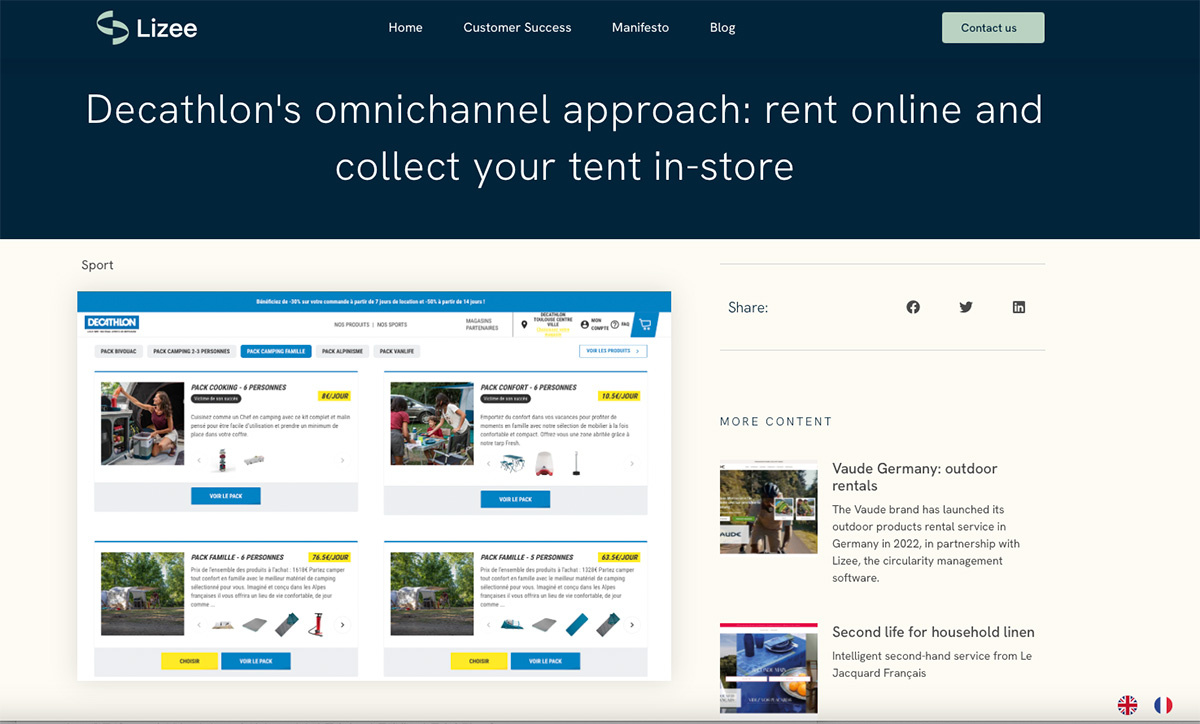Click Voir le Pack under Pack Confort

click(x=515, y=499)
